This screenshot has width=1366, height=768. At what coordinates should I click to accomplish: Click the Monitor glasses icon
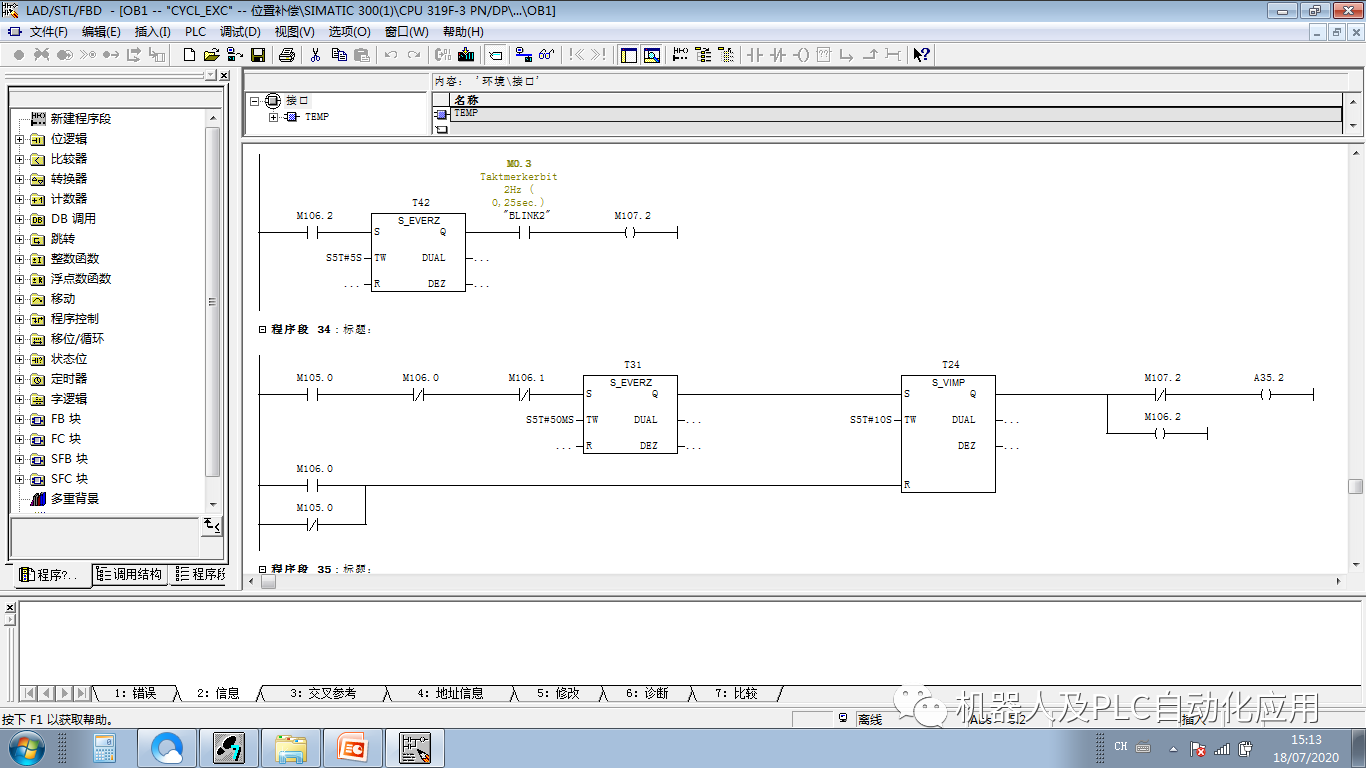coord(546,55)
